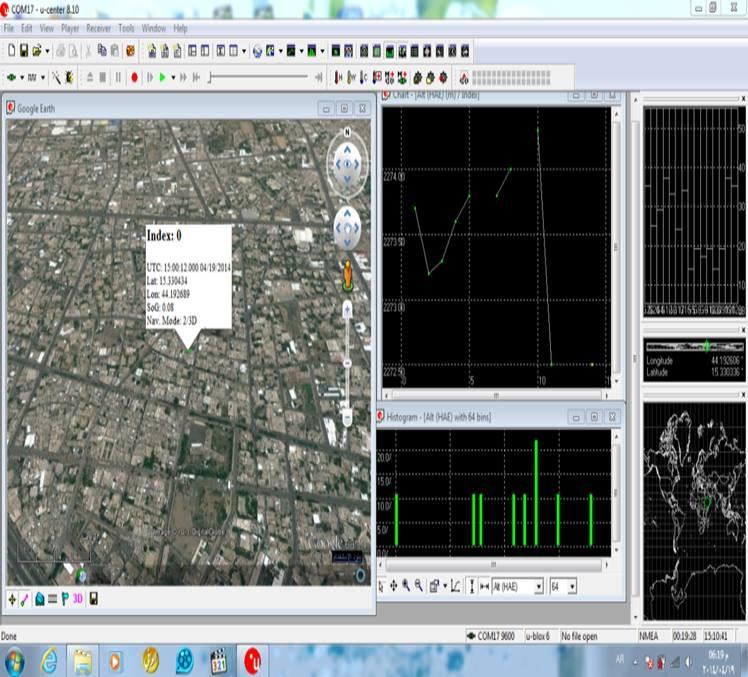
Task: Open the Tools menu
Action: click(x=126, y=28)
